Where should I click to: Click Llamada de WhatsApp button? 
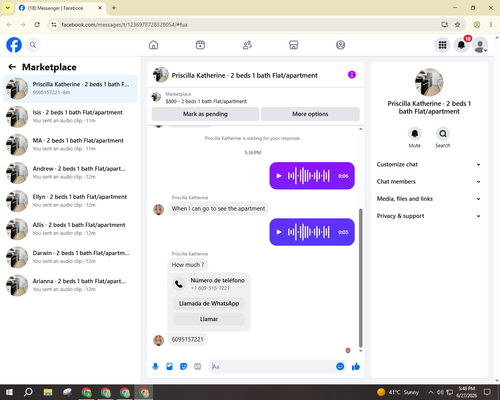pyautogui.click(x=209, y=303)
